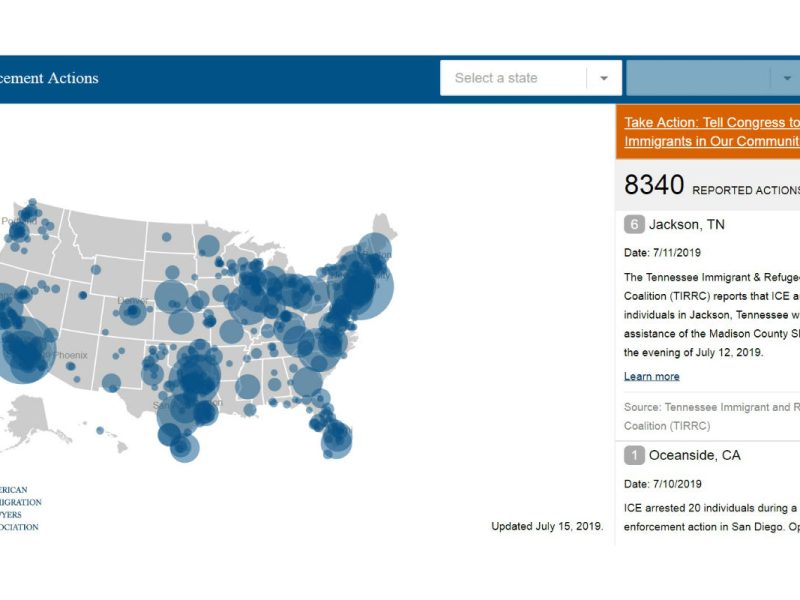Open the "Take Action: Tell Congress" link
The image size is (800, 600).
point(711,132)
